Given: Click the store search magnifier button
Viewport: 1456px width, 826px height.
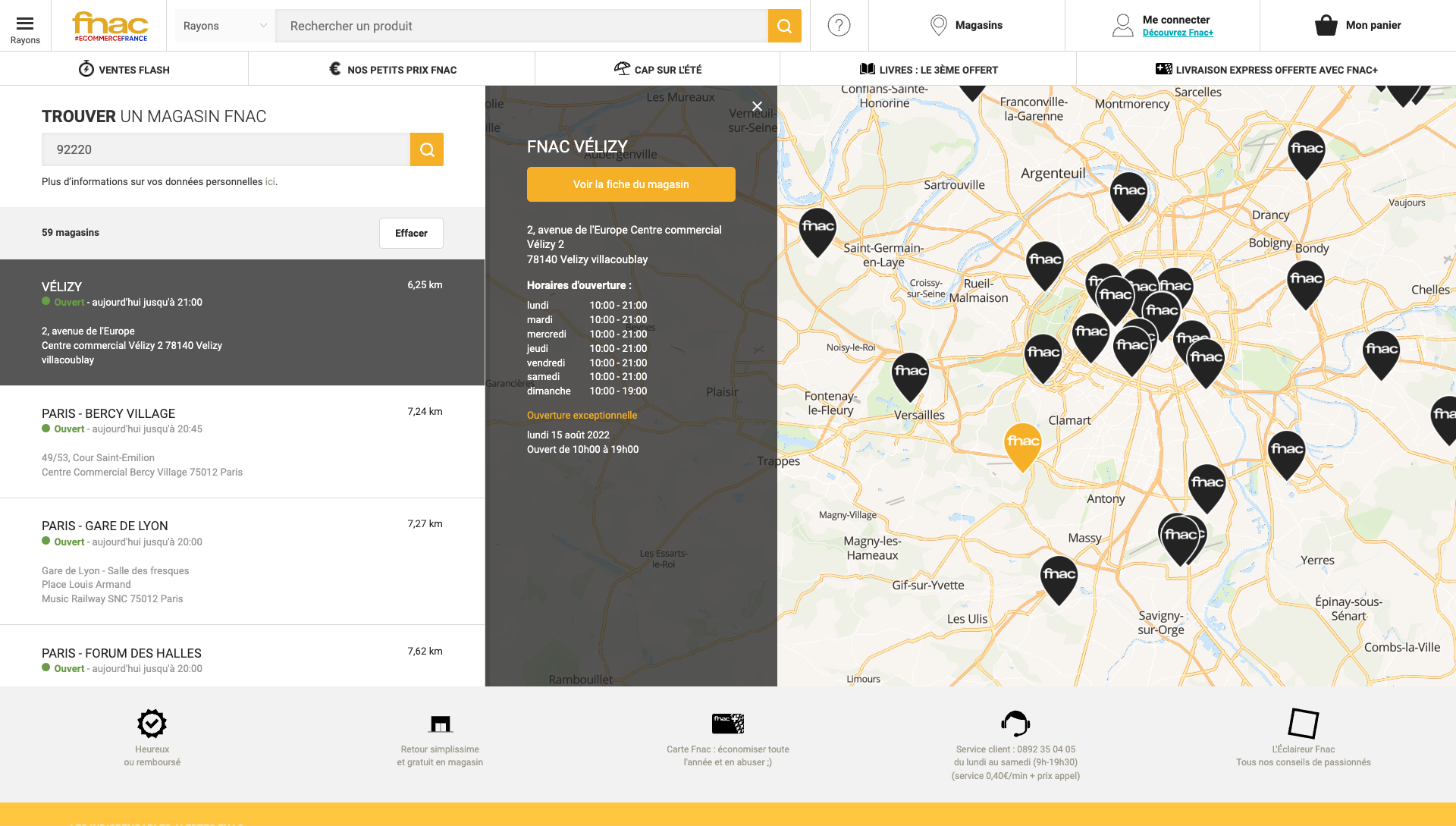Looking at the screenshot, I should coord(427,149).
